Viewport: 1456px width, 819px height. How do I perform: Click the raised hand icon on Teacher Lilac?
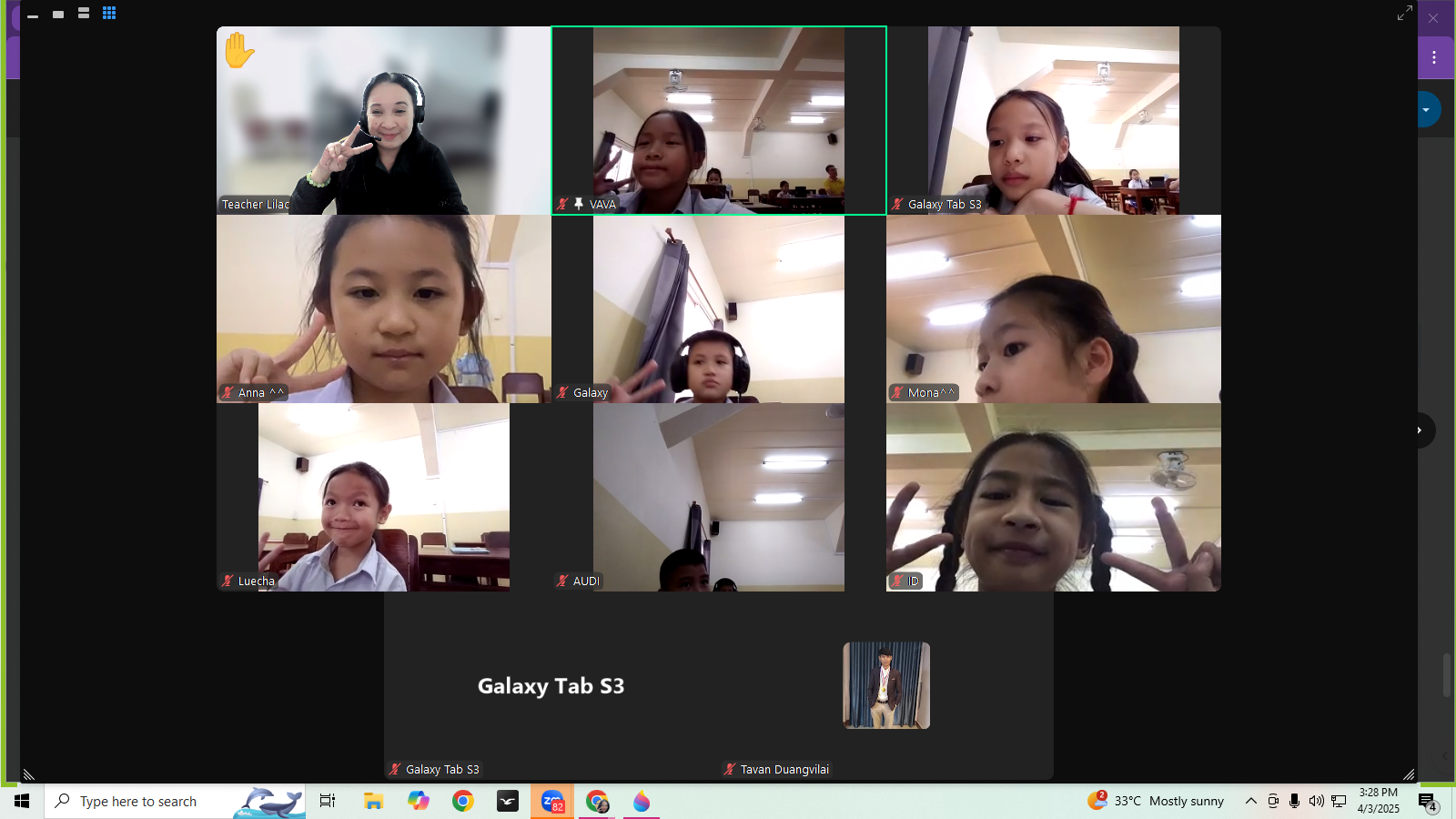click(x=238, y=50)
